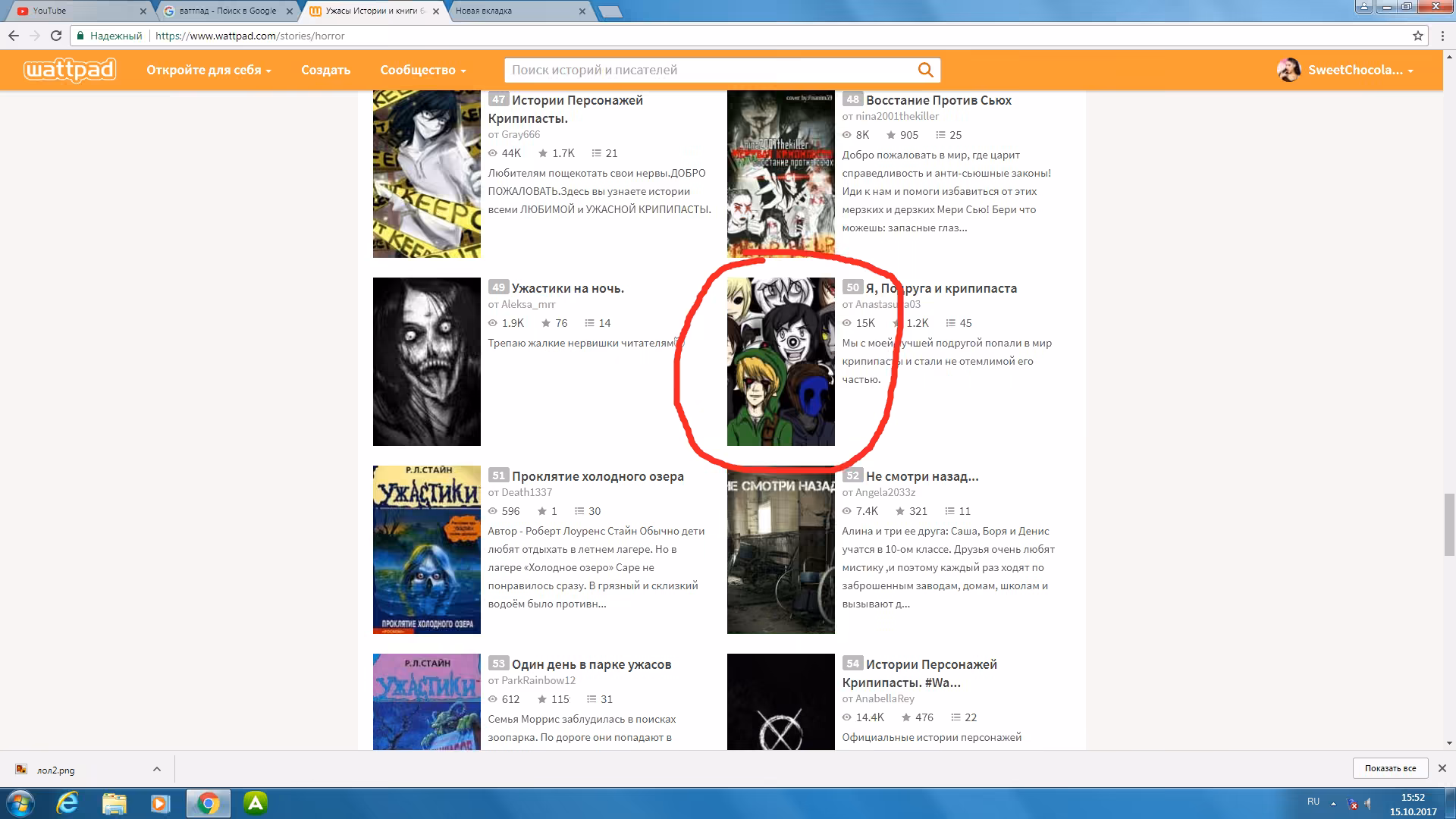This screenshot has width=1456, height=819.
Task: Click the Wattpad logo
Action: coord(70,70)
